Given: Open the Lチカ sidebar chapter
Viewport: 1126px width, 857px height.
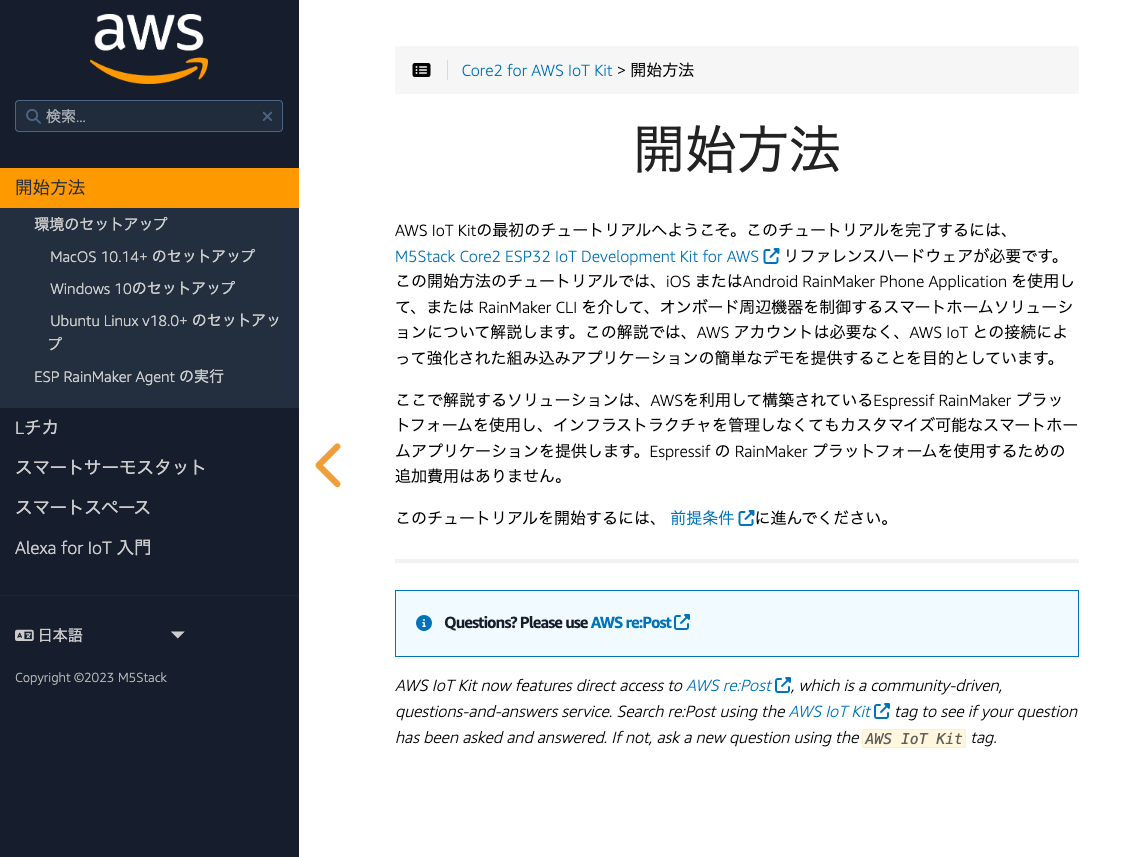Looking at the screenshot, I should click(x=37, y=428).
